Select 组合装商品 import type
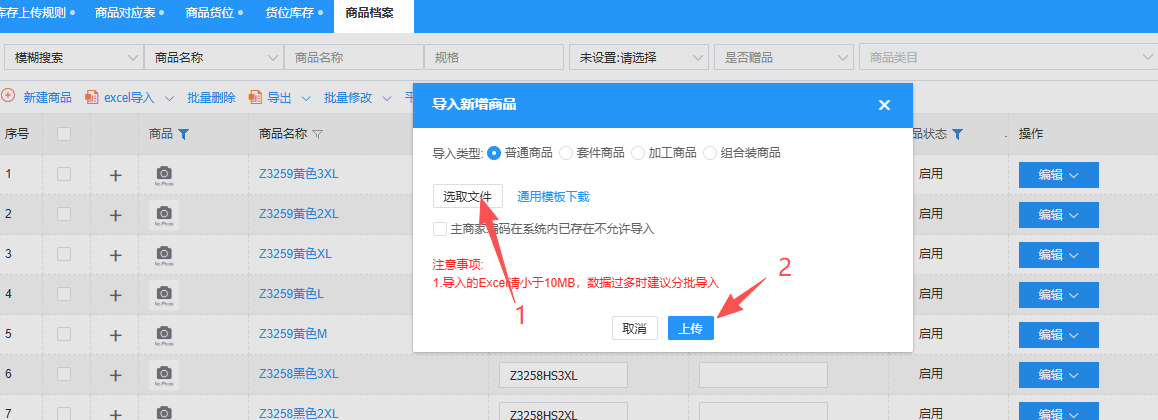The width and height of the screenshot is (1158, 420). pyautogui.click(x=710, y=153)
